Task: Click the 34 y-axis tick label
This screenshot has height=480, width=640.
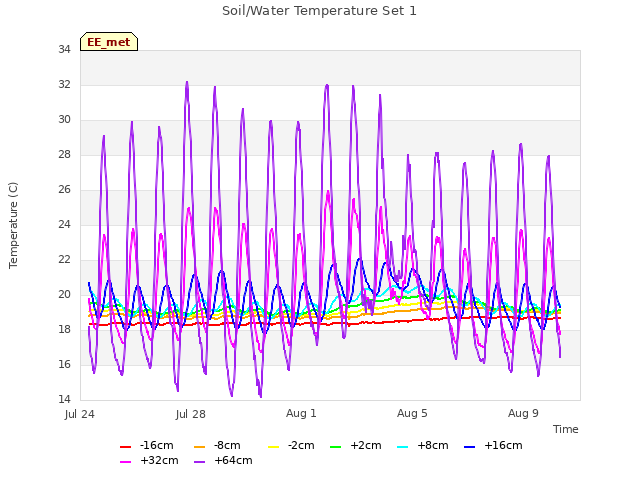Action: (64, 49)
